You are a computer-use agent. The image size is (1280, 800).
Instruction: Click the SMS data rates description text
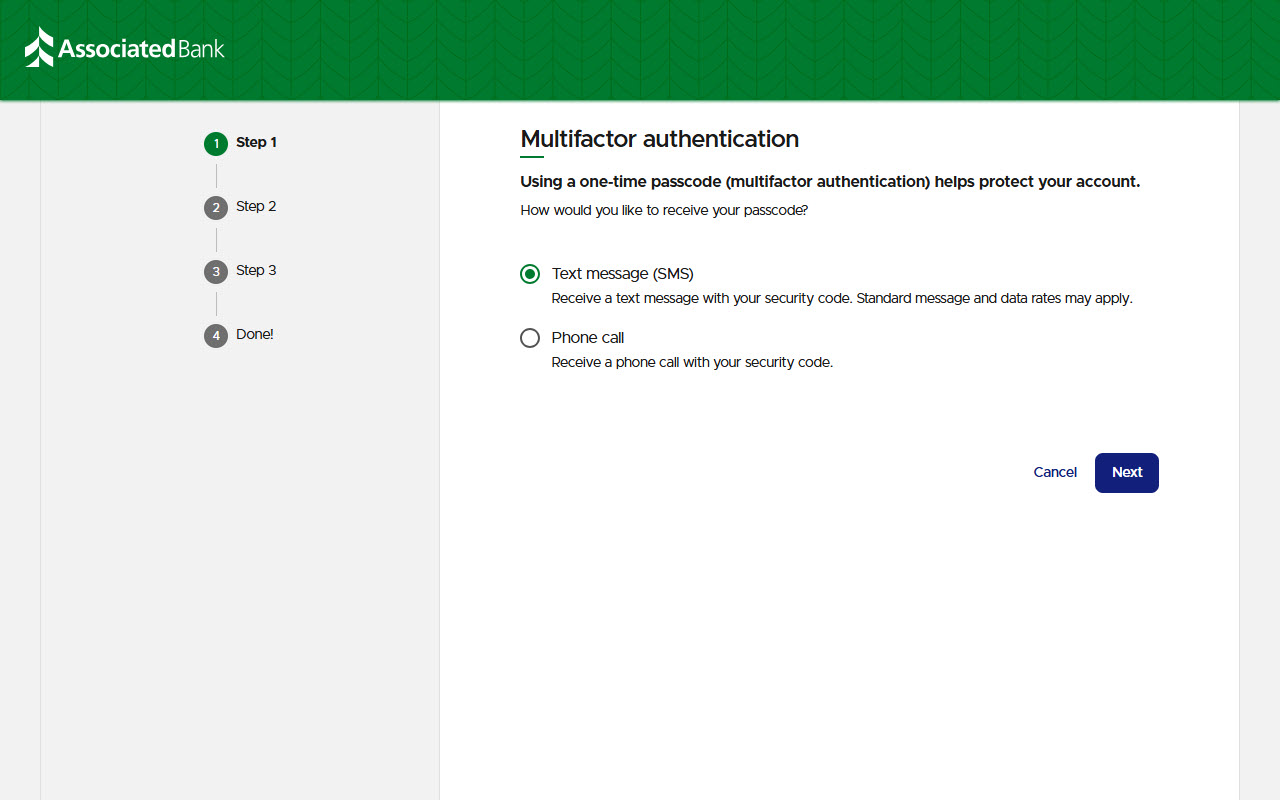click(x=841, y=298)
